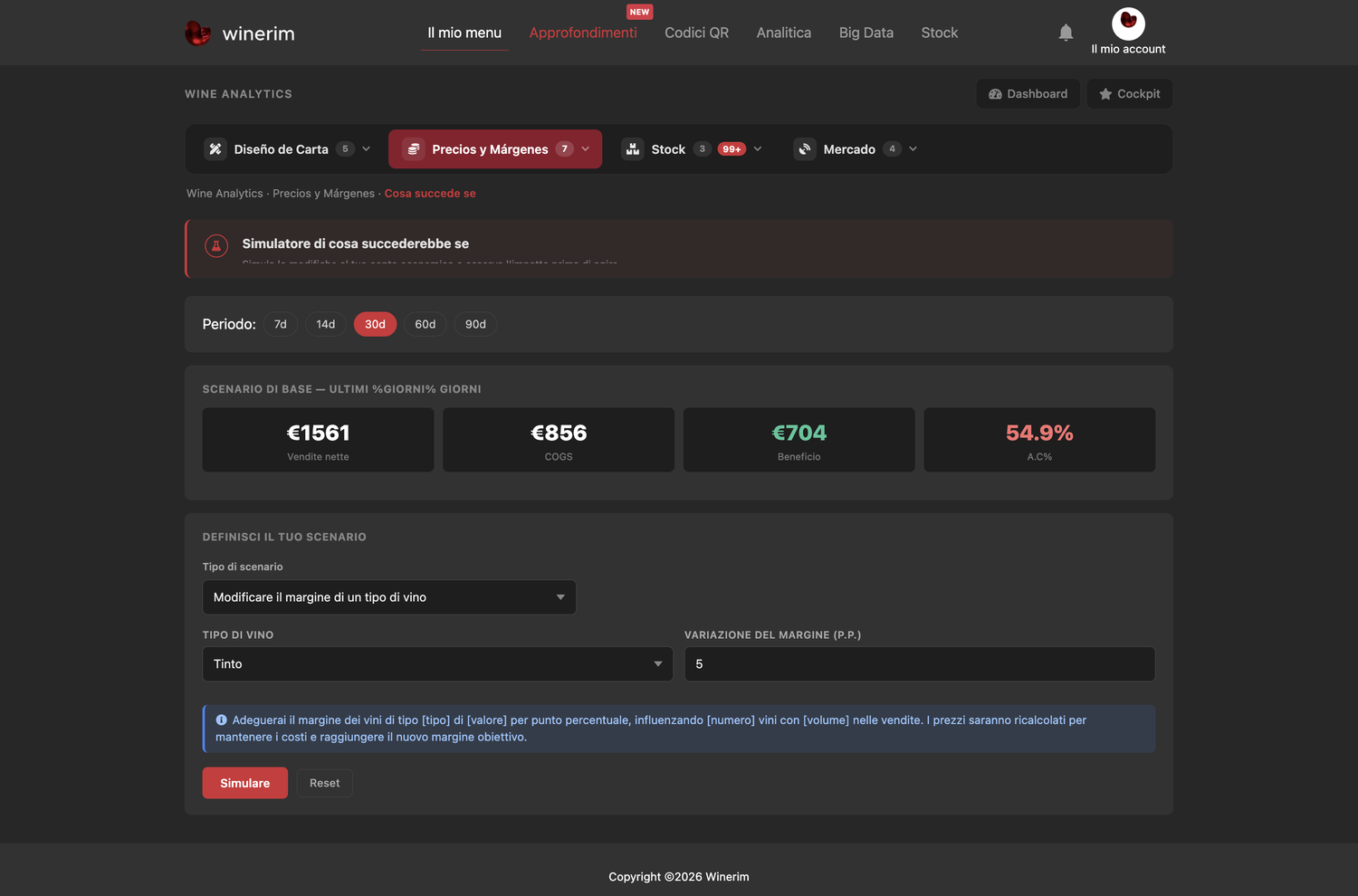Click the margin variation input field
The height and width of the screenshot is (896, 1358).
pyautogui.click(x=920, y=663)
